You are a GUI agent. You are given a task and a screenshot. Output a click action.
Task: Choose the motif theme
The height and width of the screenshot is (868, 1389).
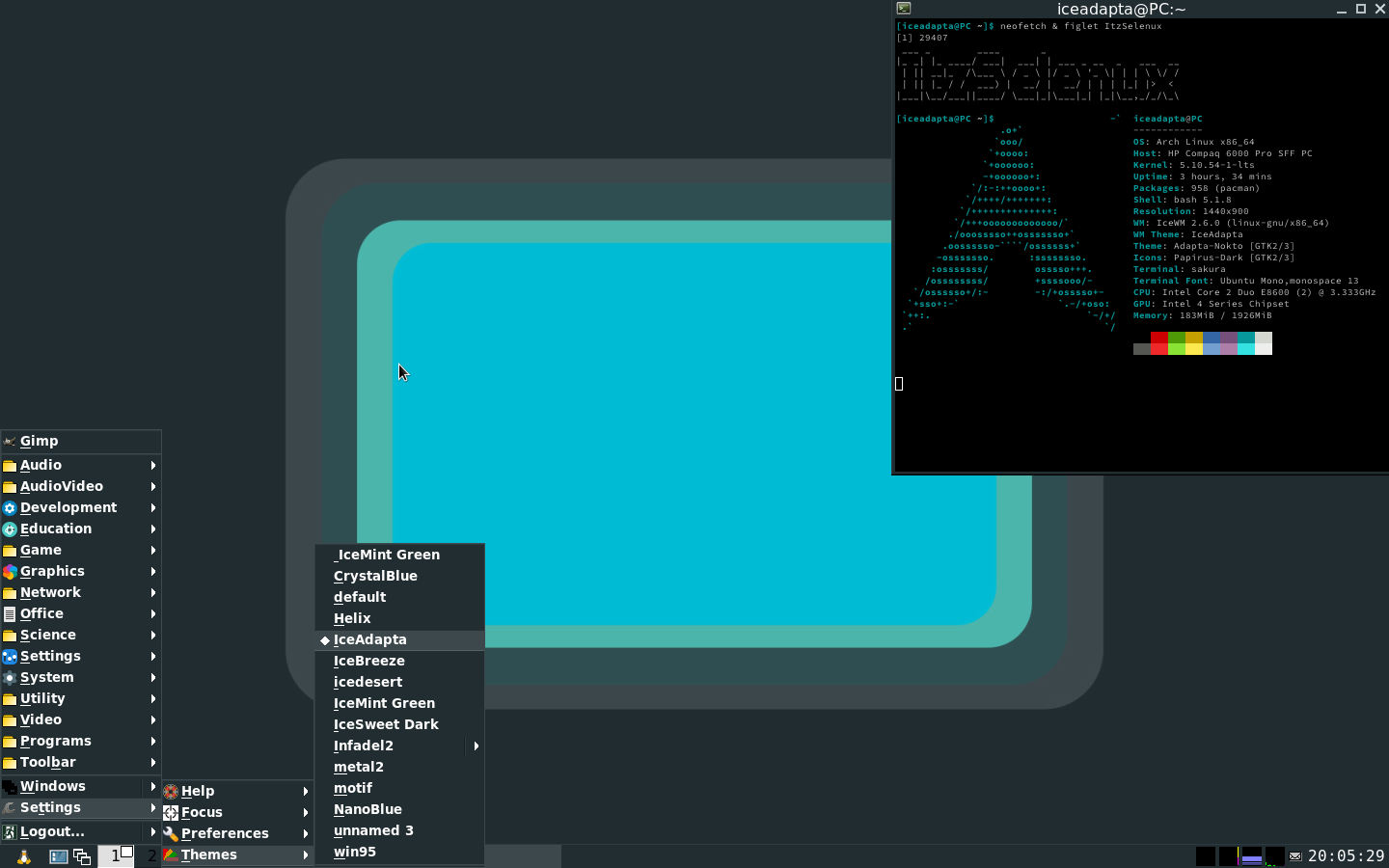click(x=399, y=788)
